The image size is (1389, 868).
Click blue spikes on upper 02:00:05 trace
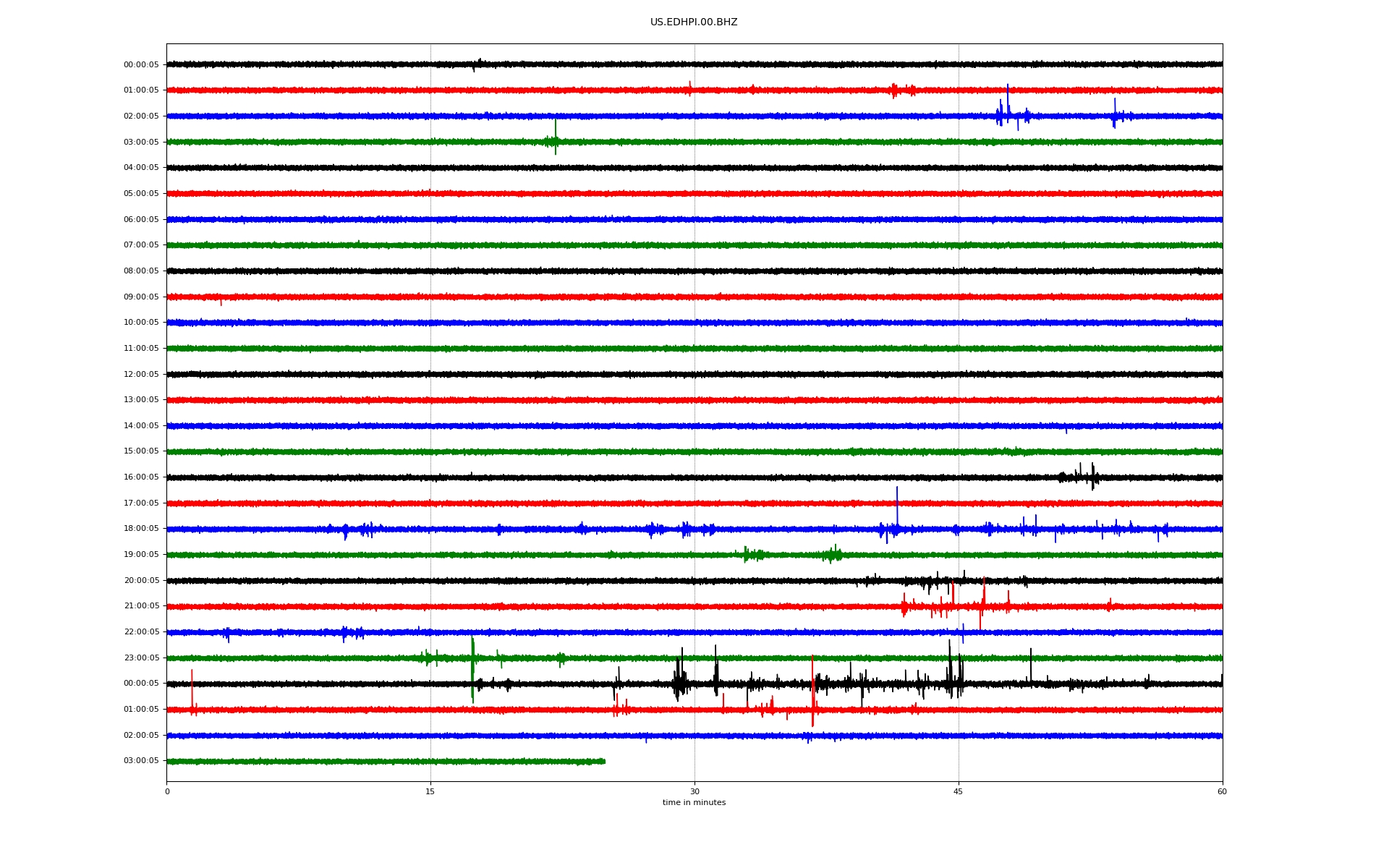1007,109
